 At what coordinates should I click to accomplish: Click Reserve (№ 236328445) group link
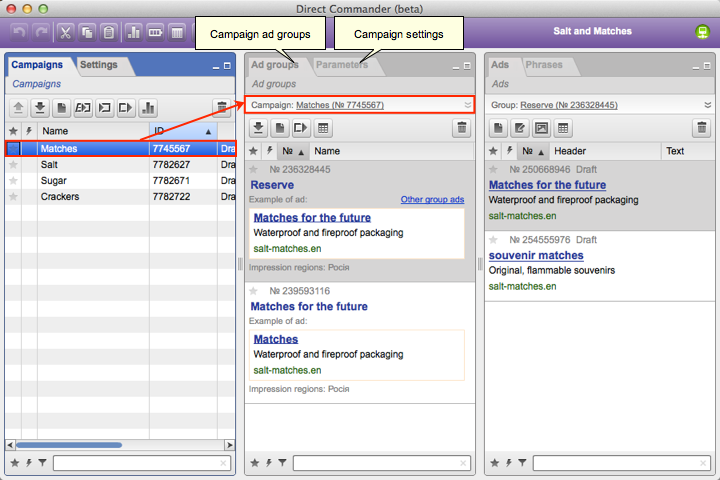click(x=569, y=105)
